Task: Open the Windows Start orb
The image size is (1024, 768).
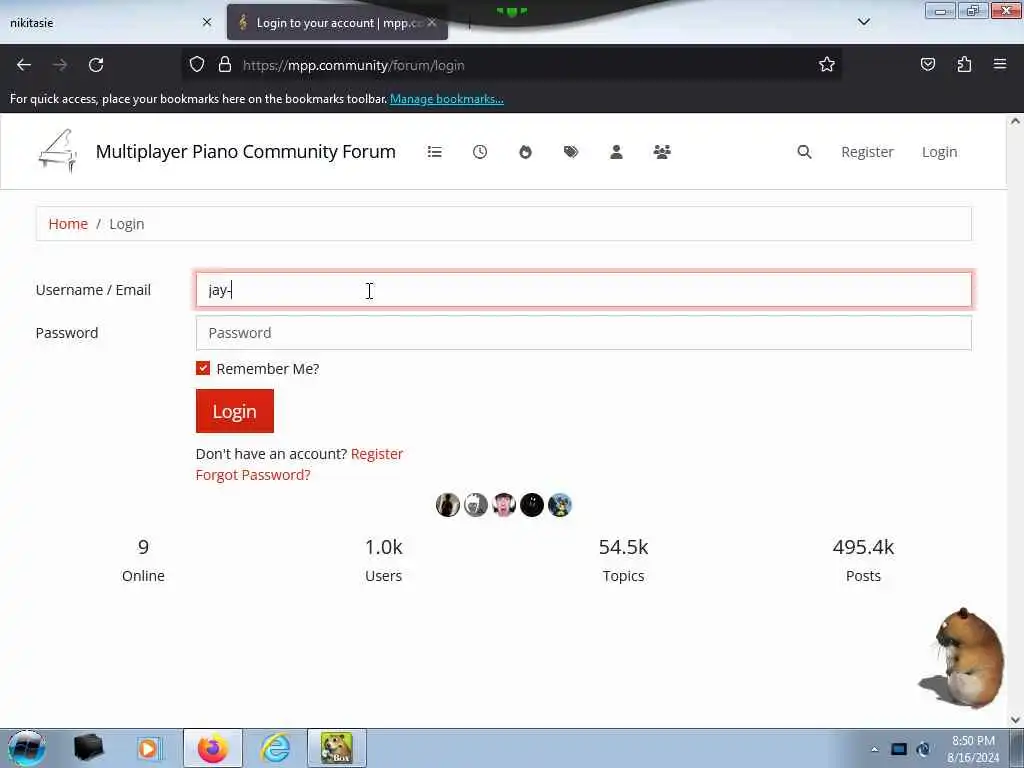Action: tap(27, 748)
